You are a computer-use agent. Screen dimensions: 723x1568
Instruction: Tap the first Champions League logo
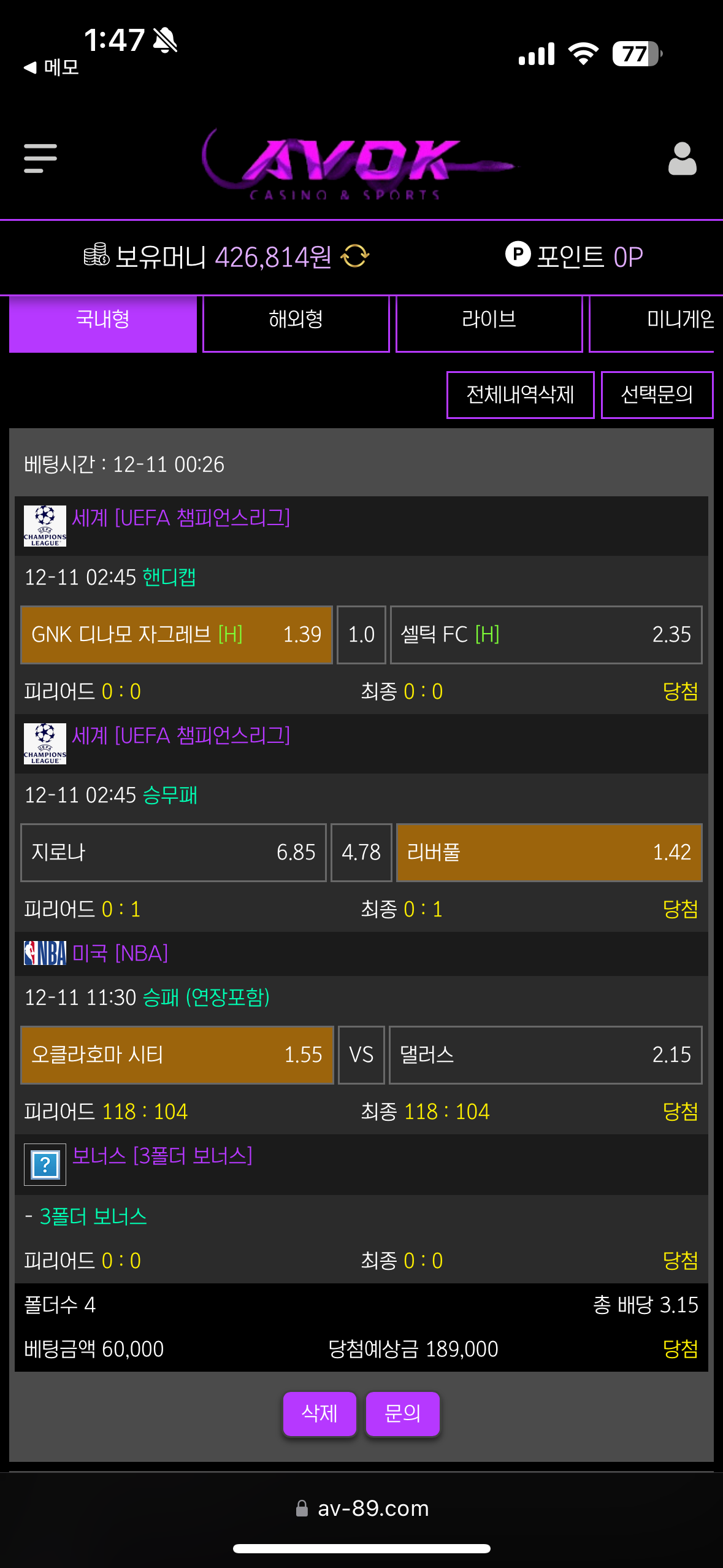45,525
